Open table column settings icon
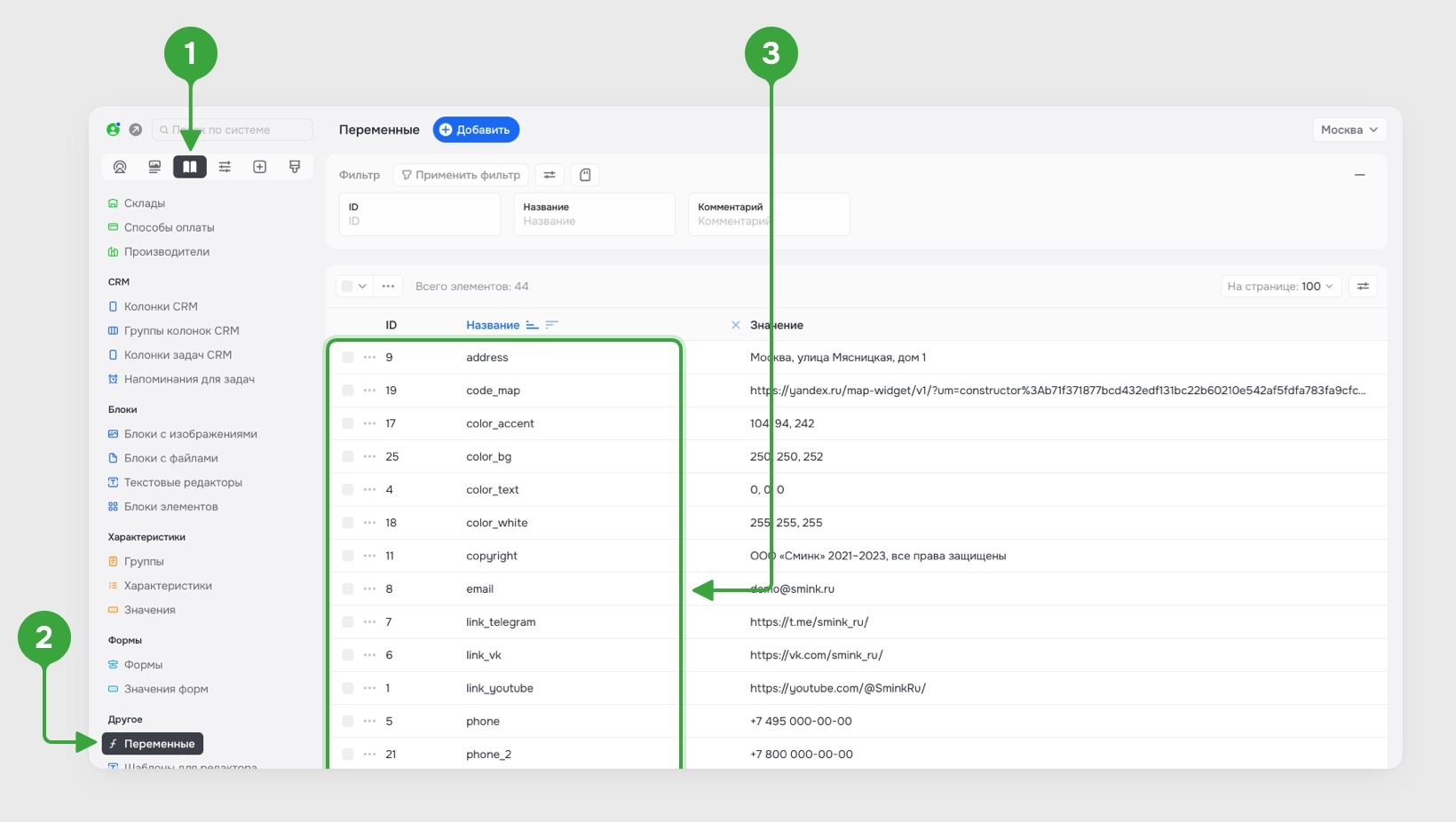Screen dimensions: 1456x822 tap(1363, 286)
